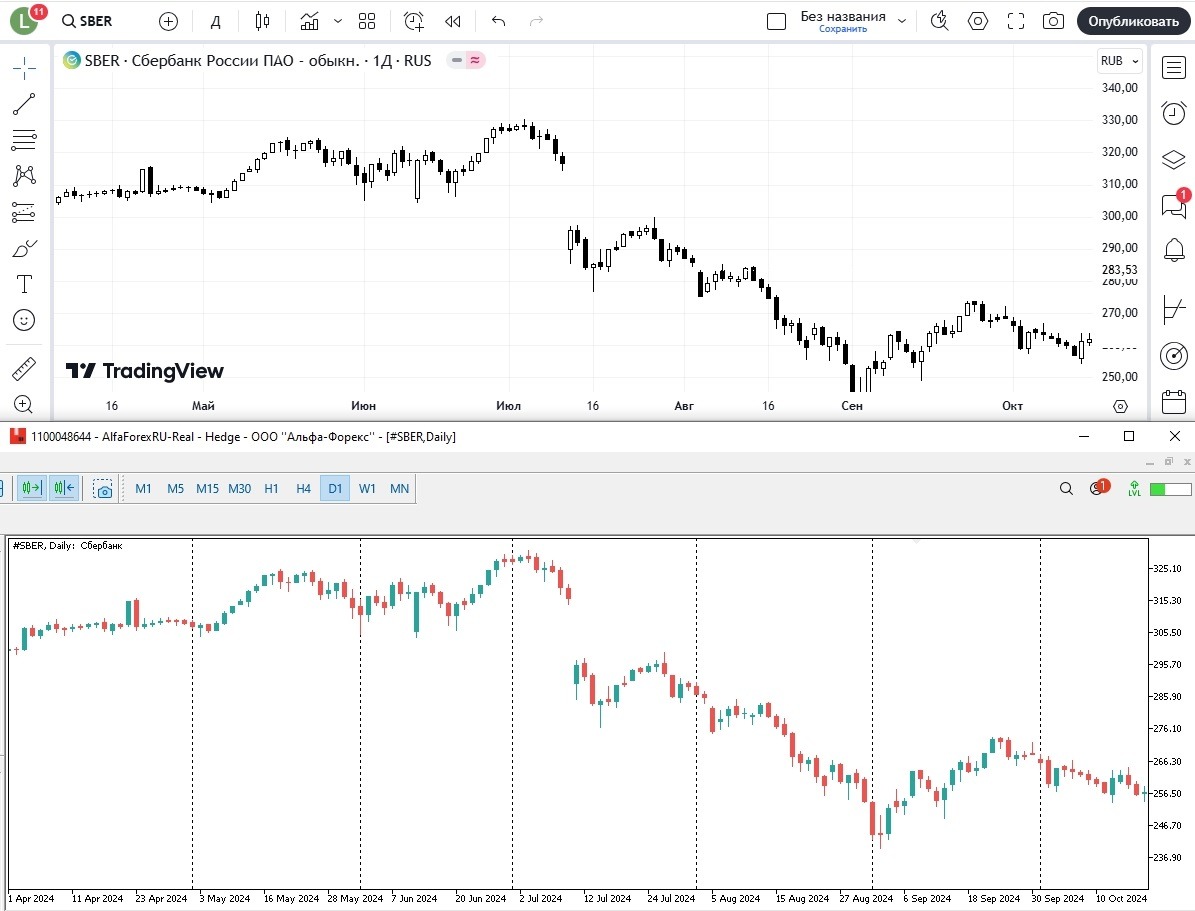Open the watchlist panel icon
Screen dimensions: 1195x911
[x=1174, y=68]
